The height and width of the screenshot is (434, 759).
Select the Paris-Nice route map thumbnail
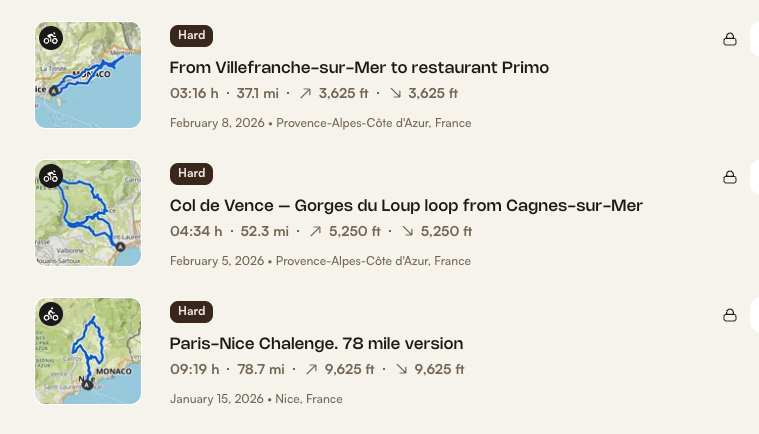pos(88,351)
